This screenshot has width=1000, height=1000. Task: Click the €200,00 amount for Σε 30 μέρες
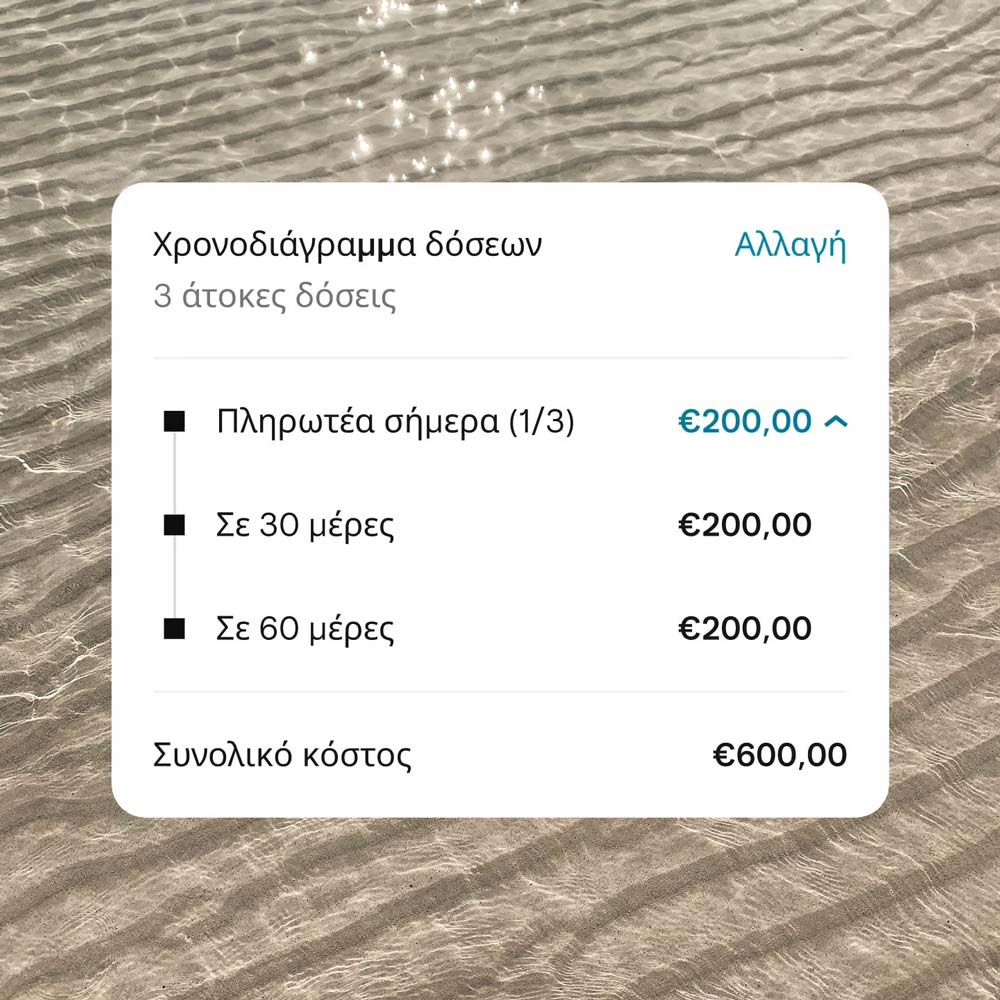744,526
